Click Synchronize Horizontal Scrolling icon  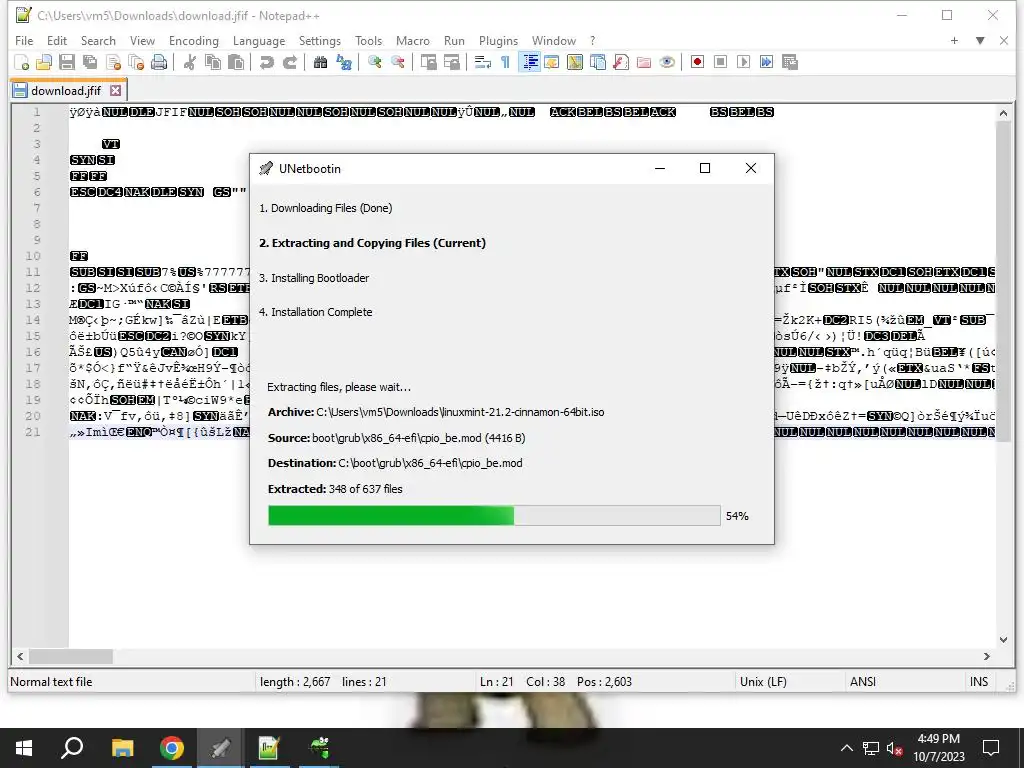point(451,62)
